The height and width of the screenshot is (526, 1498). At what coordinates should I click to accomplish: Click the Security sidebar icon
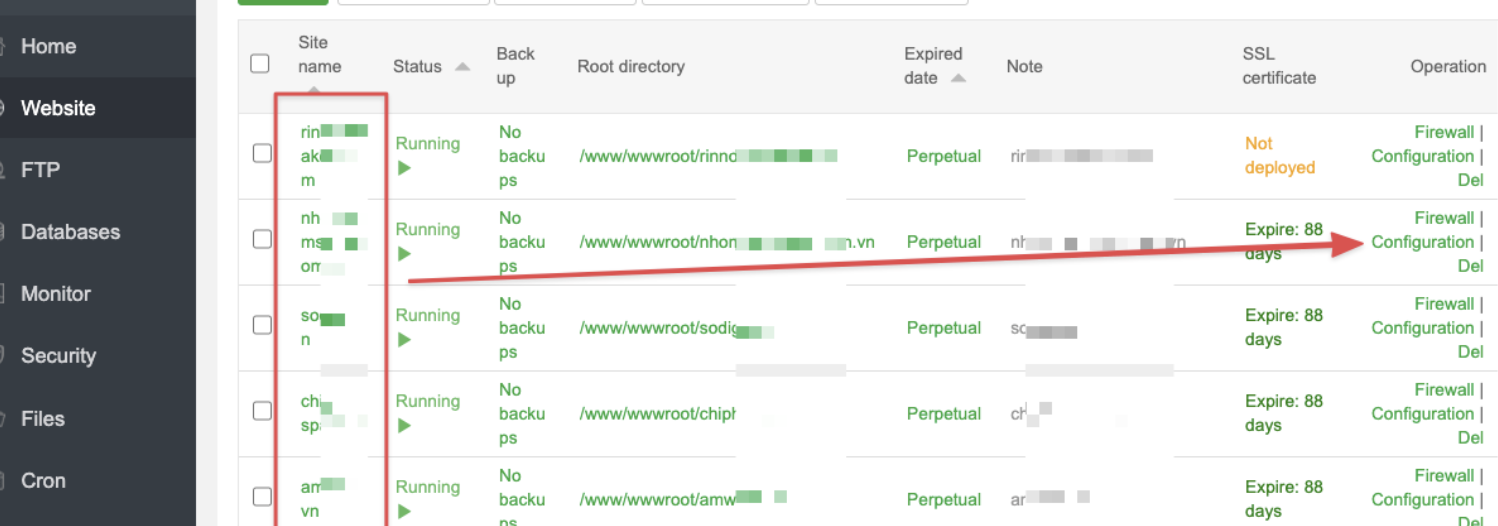(x=3, y=356)
